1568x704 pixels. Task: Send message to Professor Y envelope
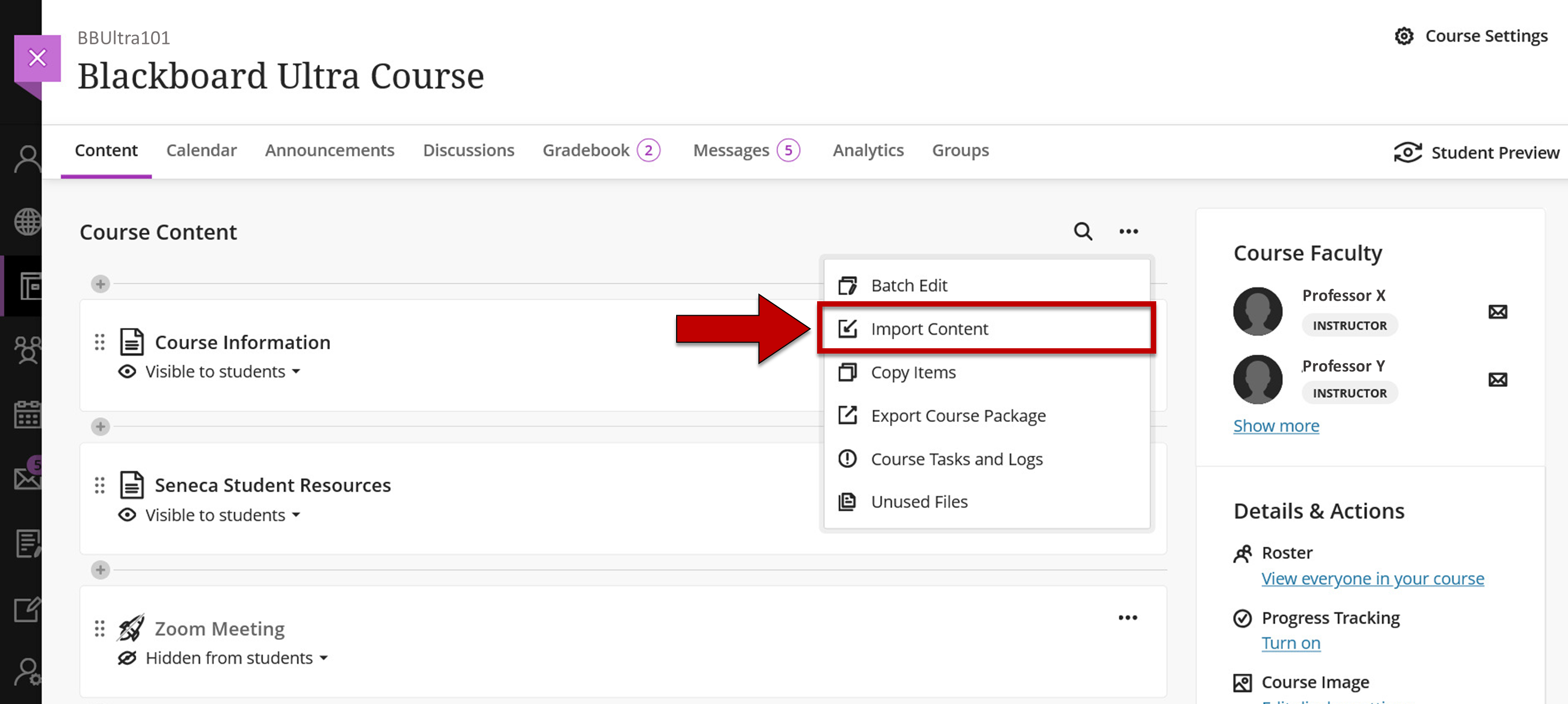point(1498,380)
